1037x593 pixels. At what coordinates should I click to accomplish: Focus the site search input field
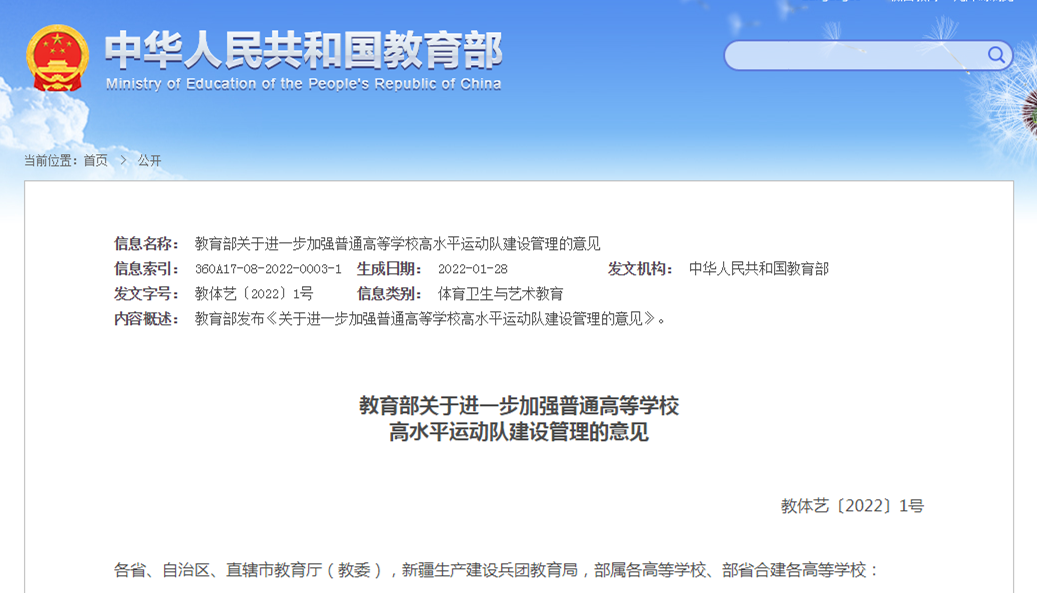coord(868,56)
